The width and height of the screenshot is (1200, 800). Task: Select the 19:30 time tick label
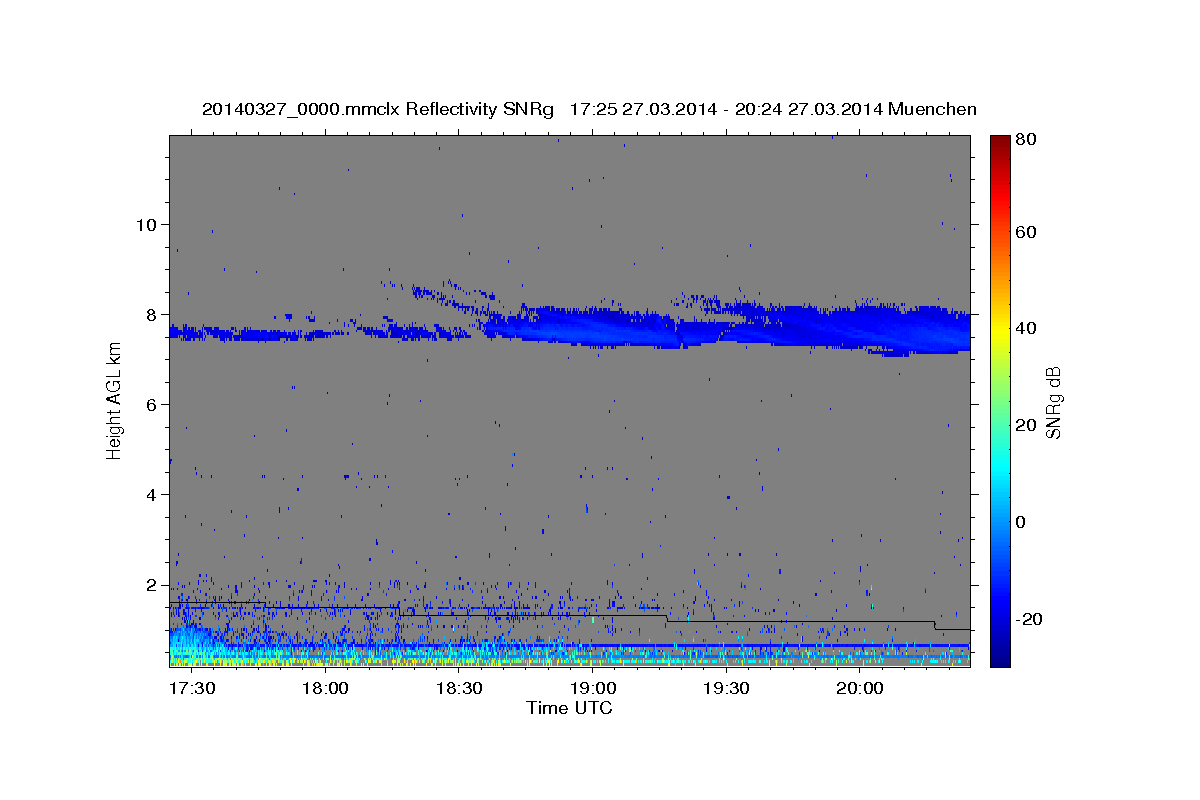pos(725,688)
